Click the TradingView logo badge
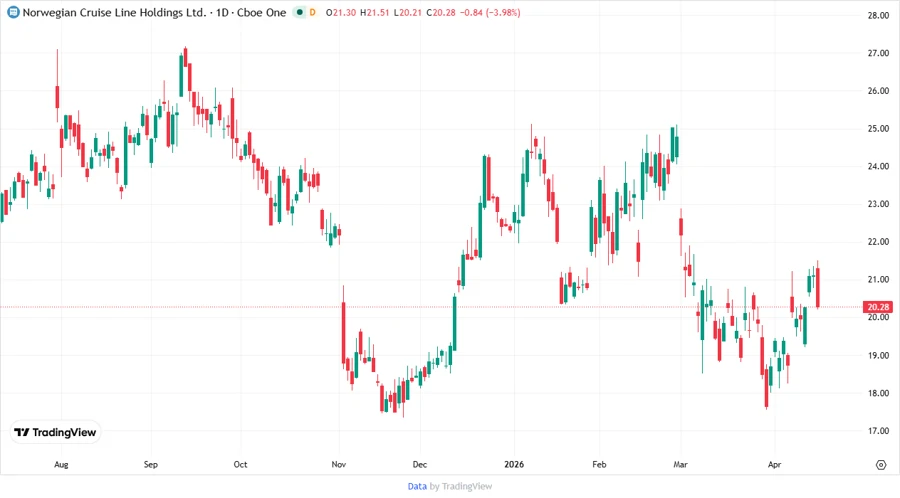The height and width of the screenshot is (498, 900). (x=56, y=432)
